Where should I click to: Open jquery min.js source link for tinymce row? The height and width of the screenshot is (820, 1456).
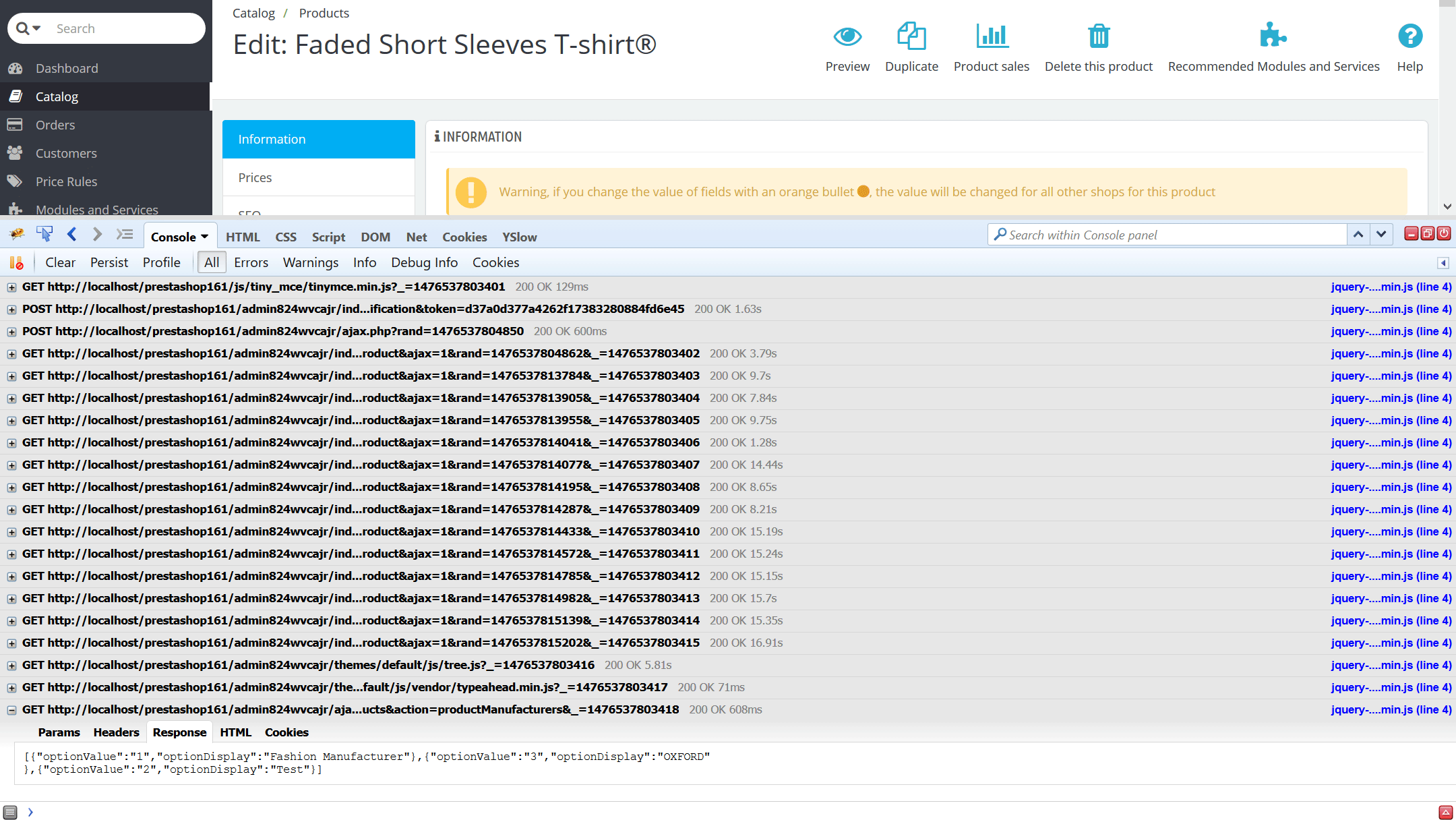click(1391, 287)
